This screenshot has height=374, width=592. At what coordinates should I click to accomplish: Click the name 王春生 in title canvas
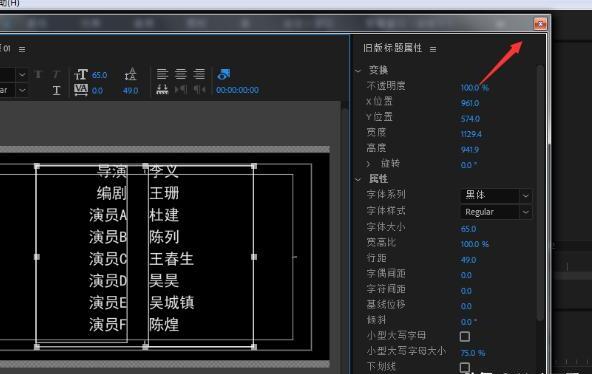coord(171,259)
